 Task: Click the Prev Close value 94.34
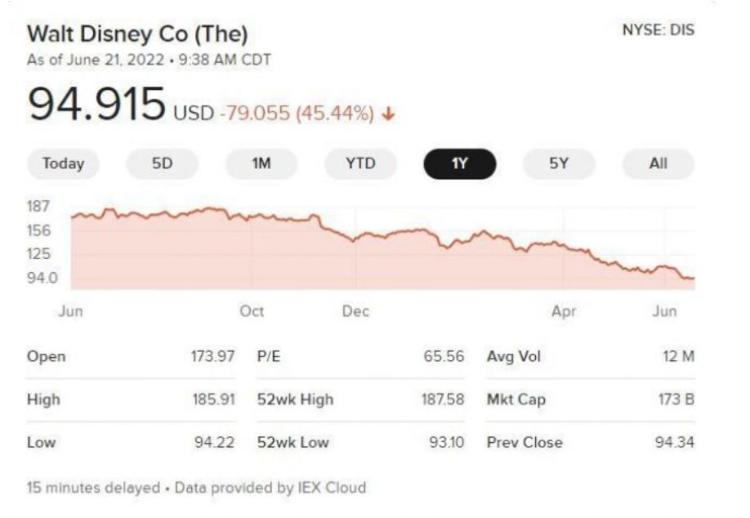point(674,442)
